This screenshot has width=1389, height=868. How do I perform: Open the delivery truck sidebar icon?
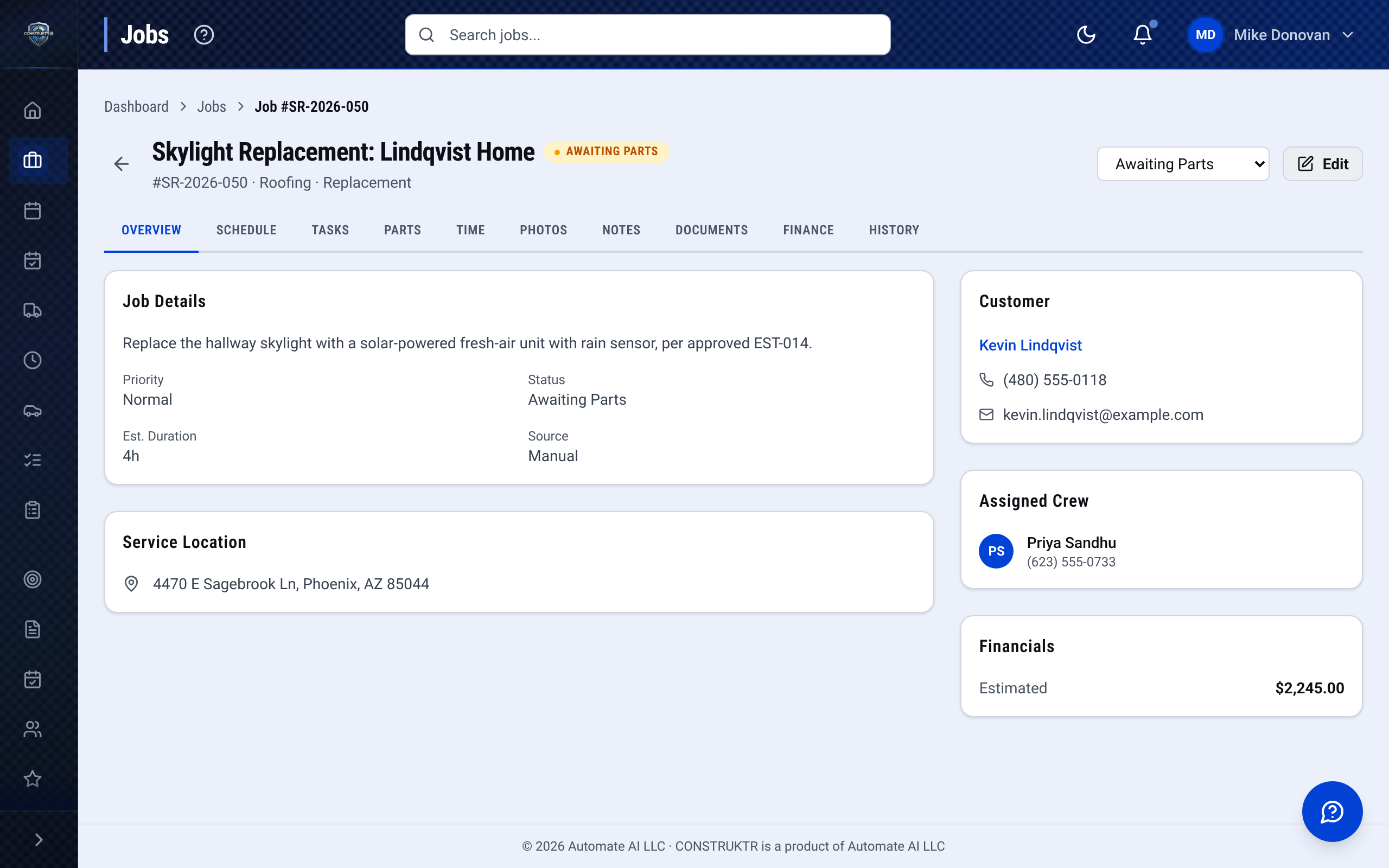[x=33, y=310]
